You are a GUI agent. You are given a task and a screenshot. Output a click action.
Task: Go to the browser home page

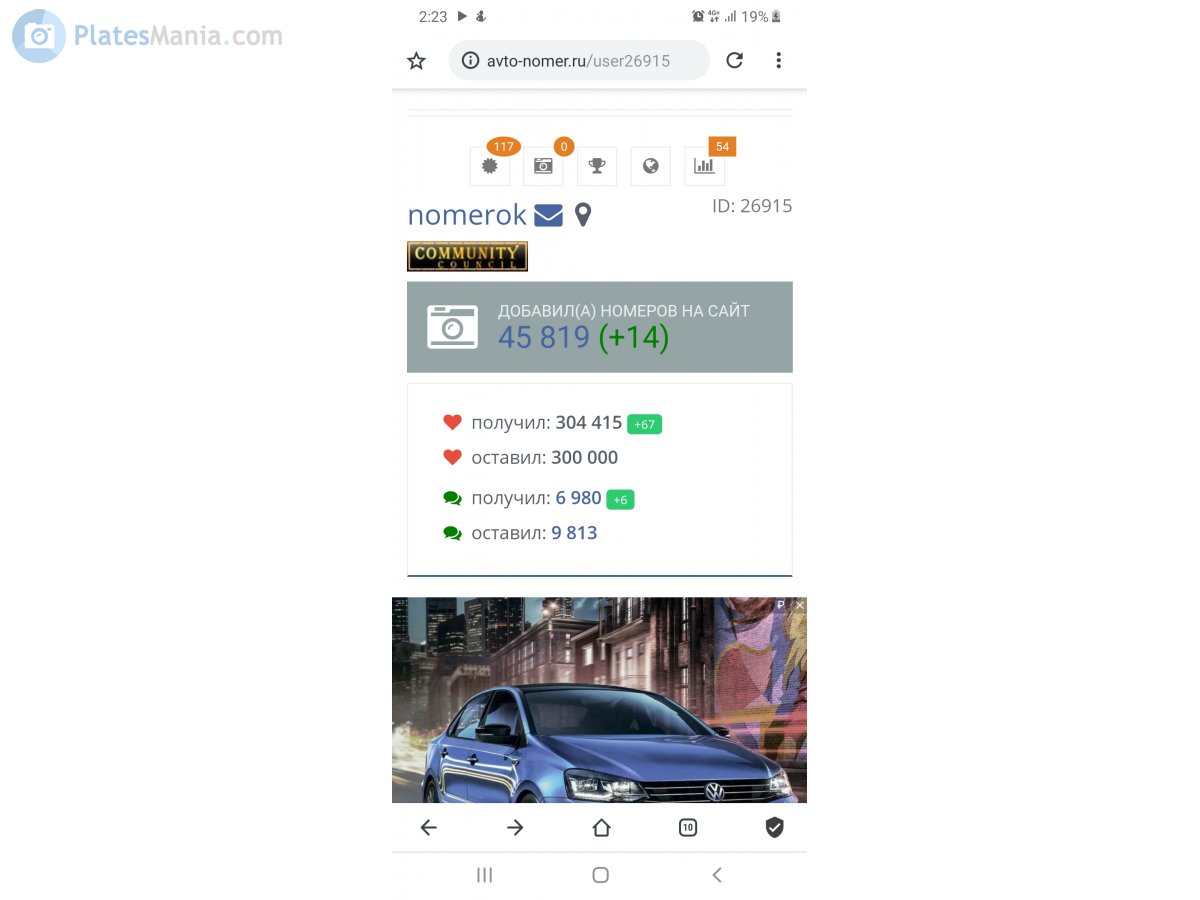[x=601, y=827]
